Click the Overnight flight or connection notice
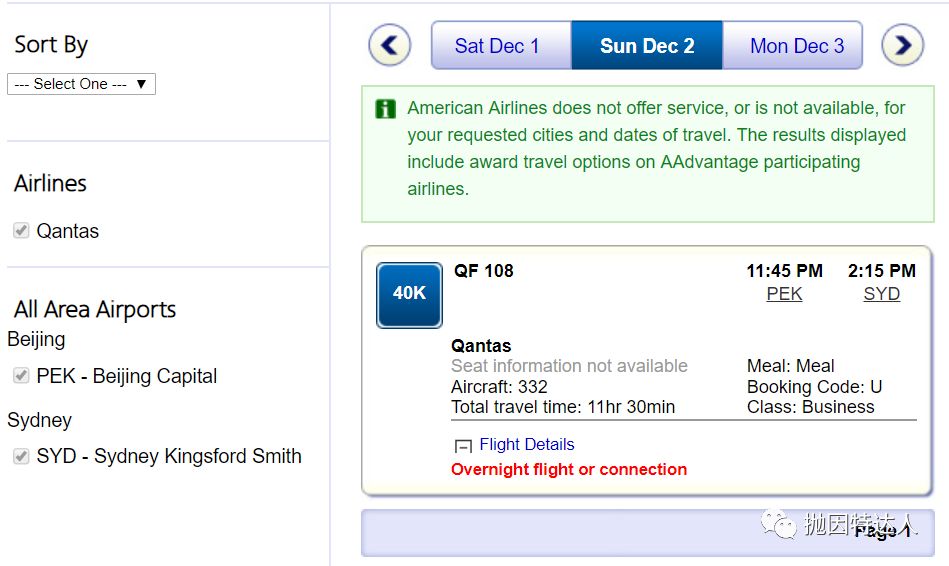The width and height of the screenshot is (949, 566). pyautogui.click(x=569, y=469)
